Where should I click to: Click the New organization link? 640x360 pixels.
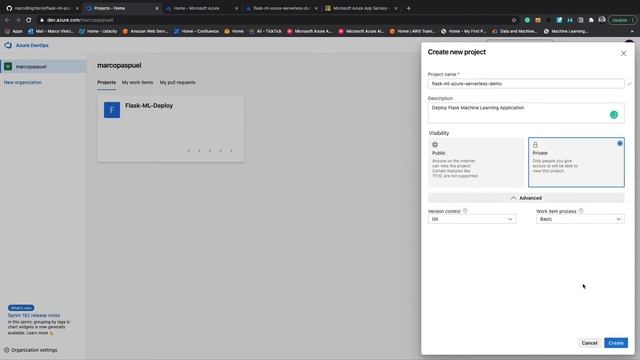pyautogui.click(x=22, y=82)
